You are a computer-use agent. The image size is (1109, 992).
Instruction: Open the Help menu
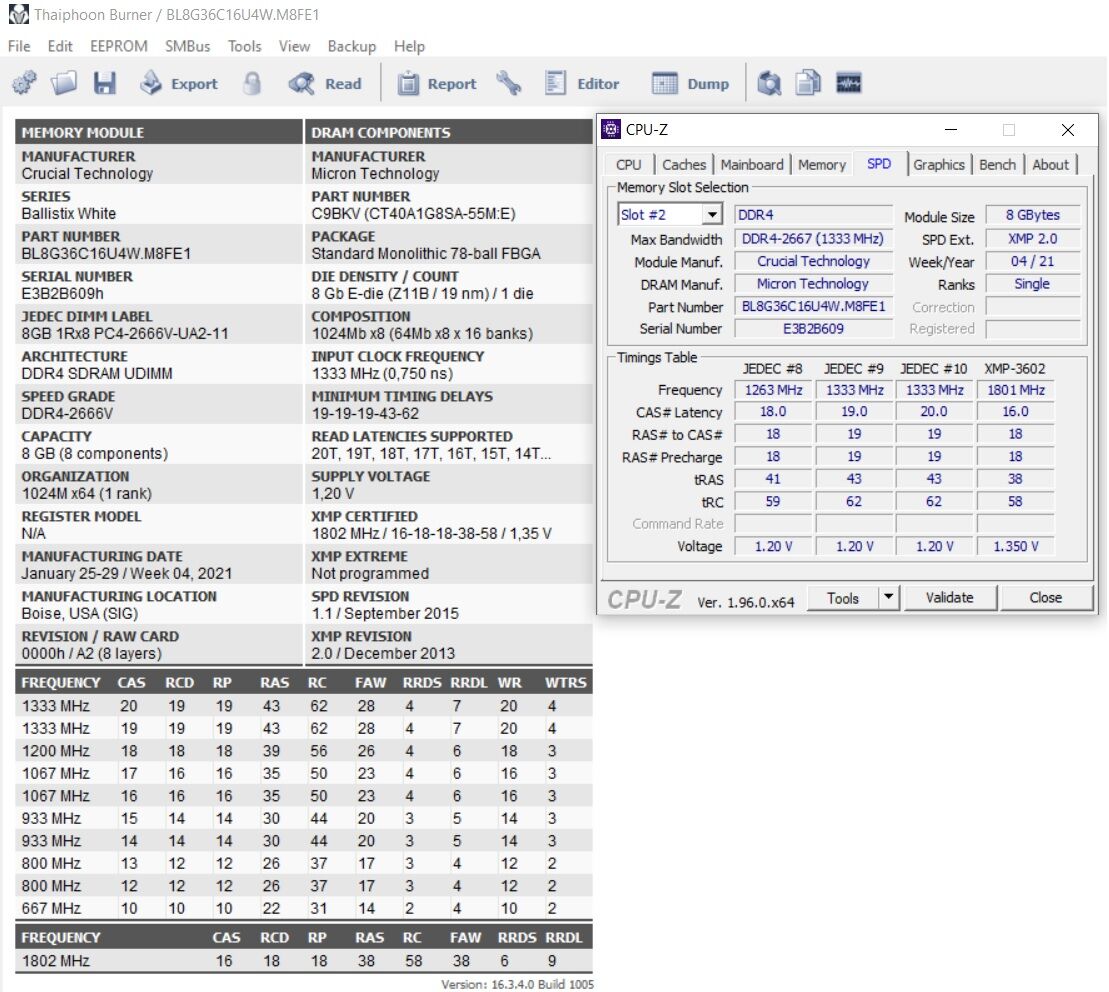410,46
